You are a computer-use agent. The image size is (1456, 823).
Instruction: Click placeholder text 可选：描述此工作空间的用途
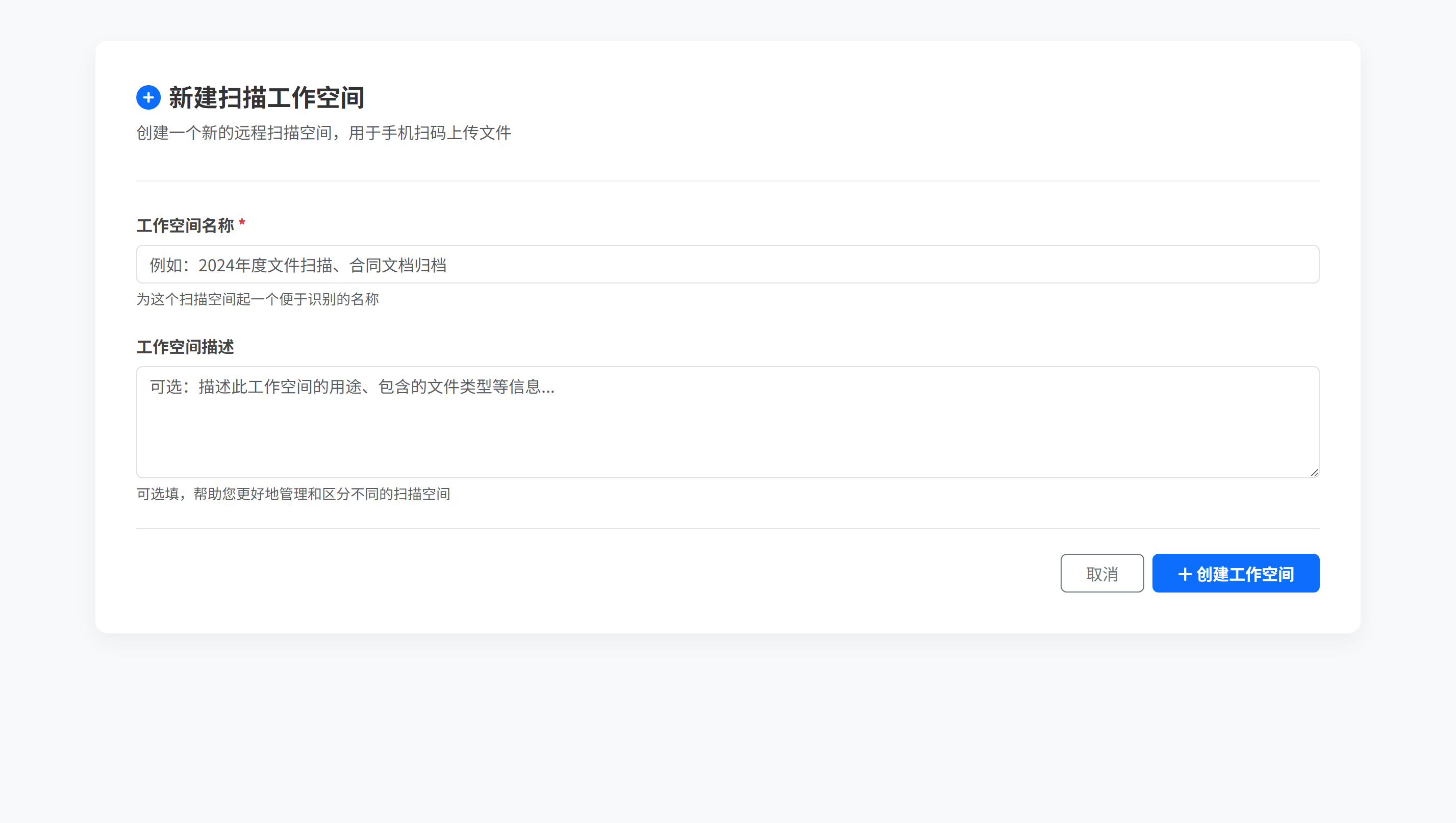[352, 387]
